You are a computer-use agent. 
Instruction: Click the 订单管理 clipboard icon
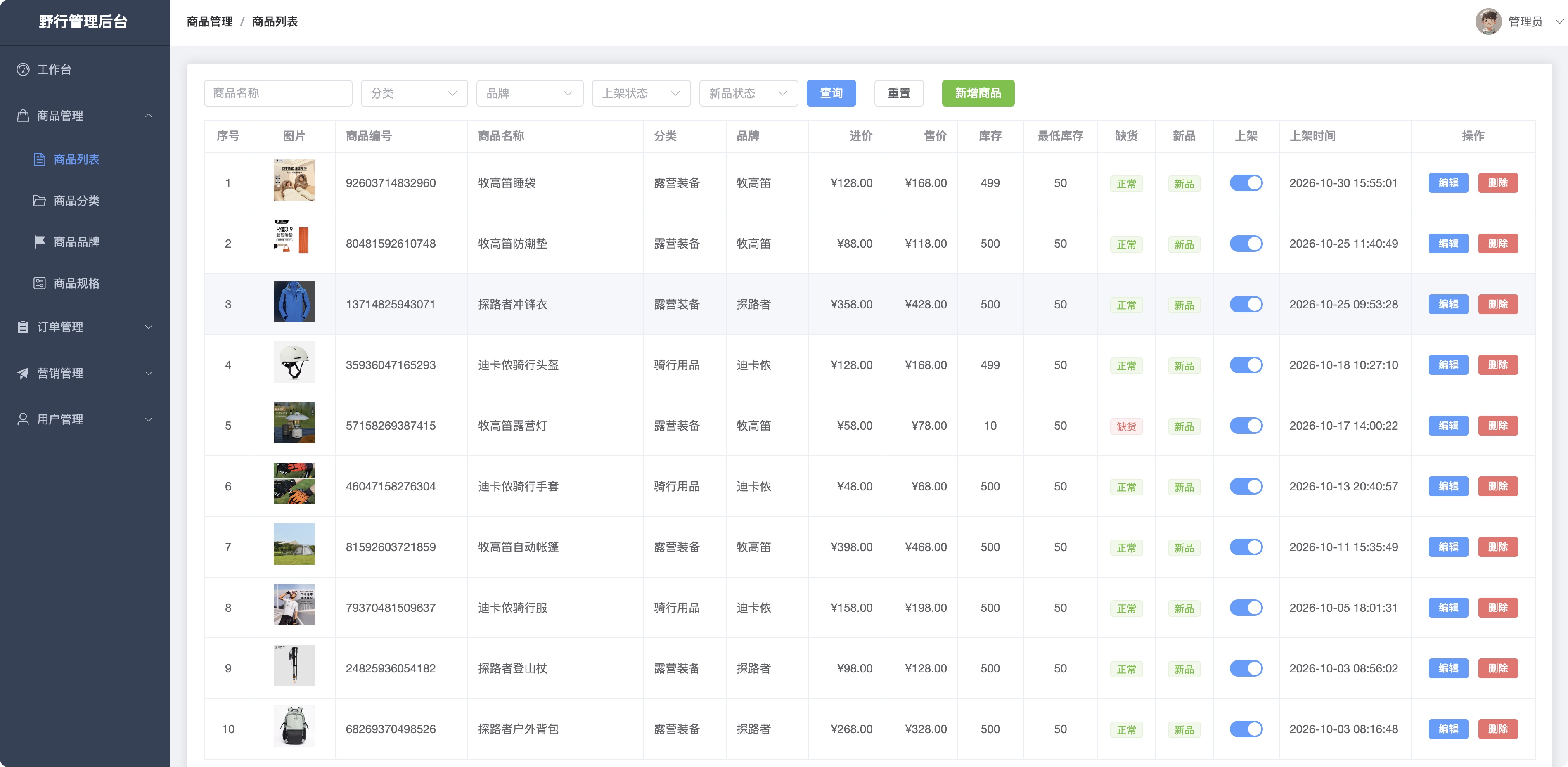click(x=23, y=327)
